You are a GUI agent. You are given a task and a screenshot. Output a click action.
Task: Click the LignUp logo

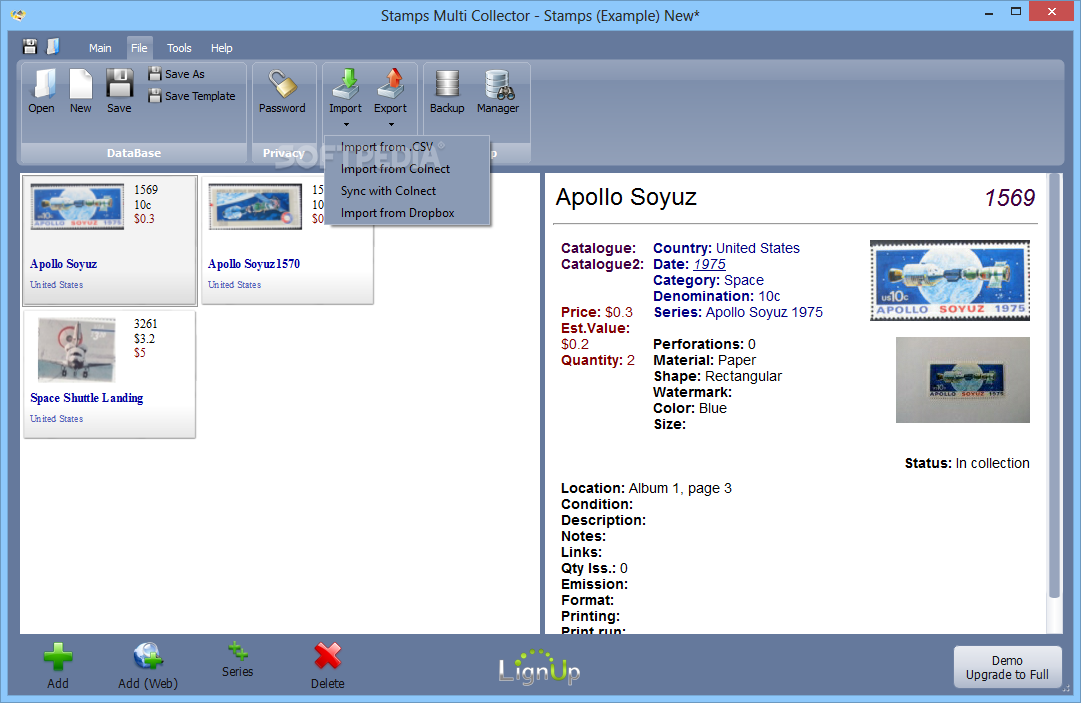(x=539, y=668)
